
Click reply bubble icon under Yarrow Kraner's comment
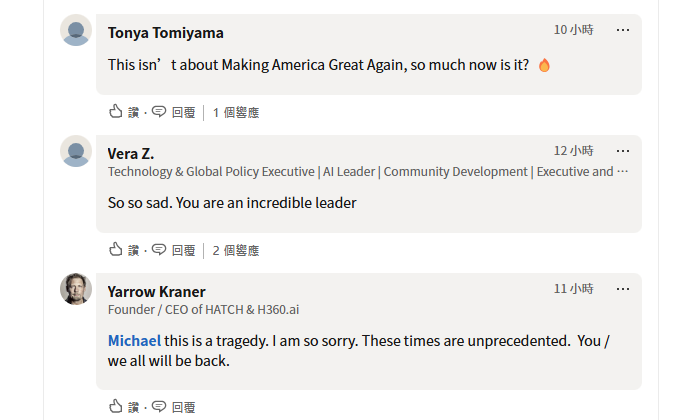coord(159,406)
